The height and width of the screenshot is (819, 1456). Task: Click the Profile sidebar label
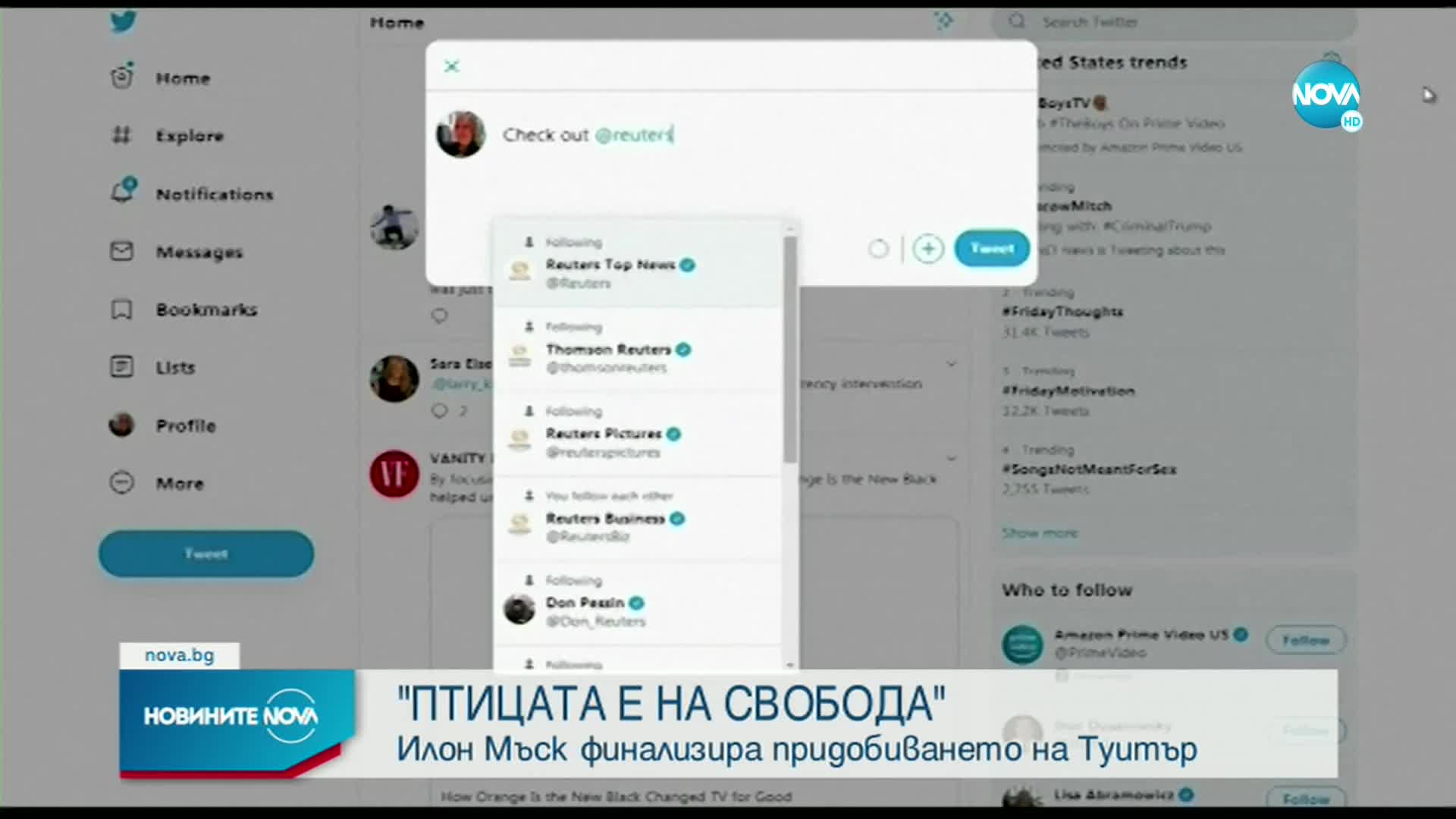point(186,425)
